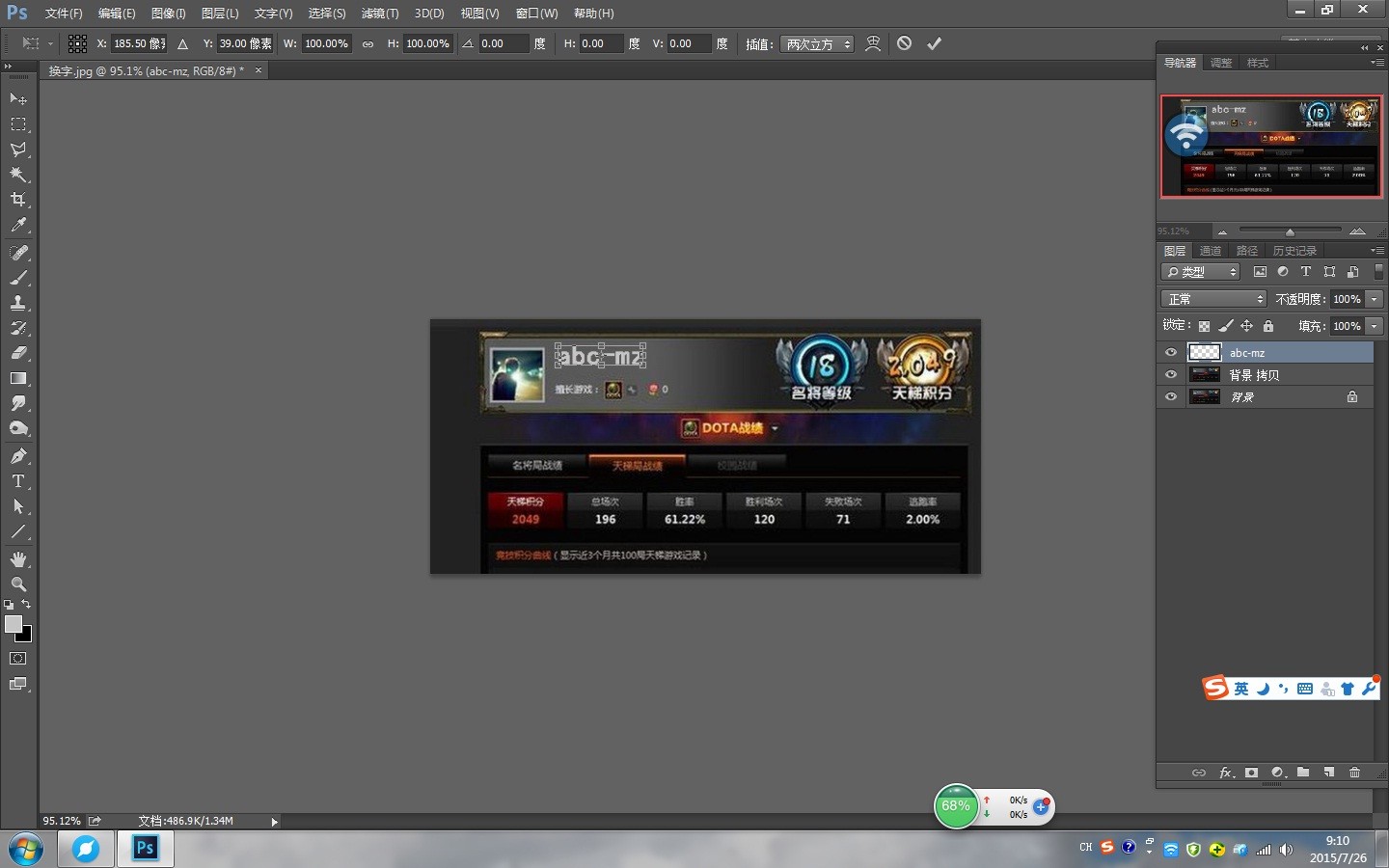1389x868 pixels.
Task: Select the Path Selection tool
Action: [18, 506]
